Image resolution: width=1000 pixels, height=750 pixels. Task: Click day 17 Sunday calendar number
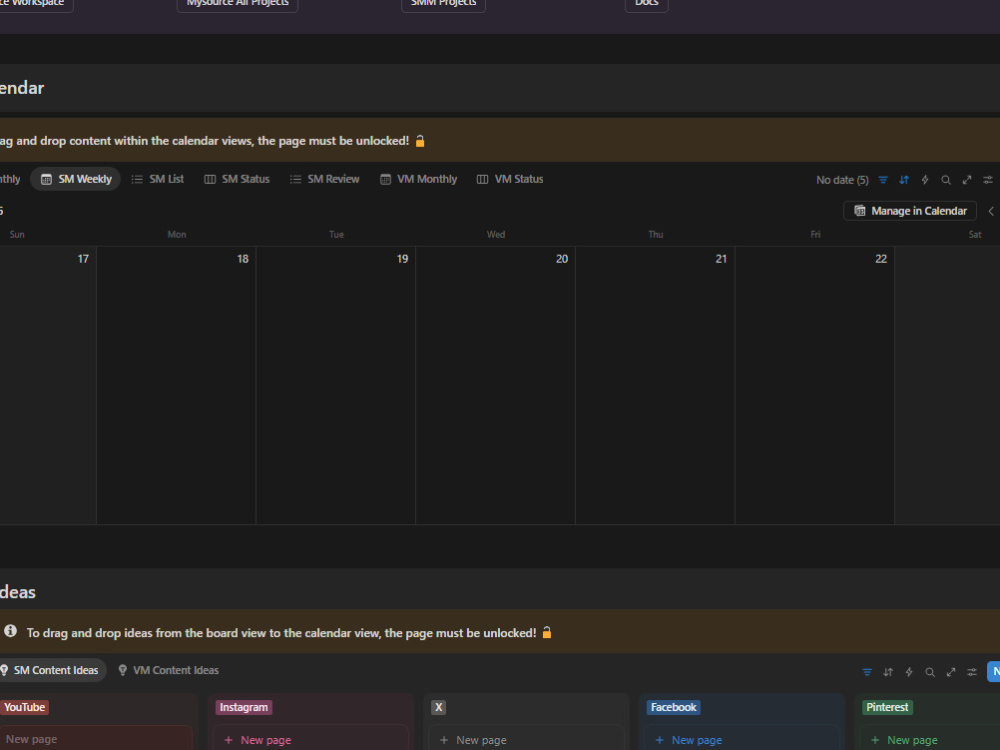point(83,259)
